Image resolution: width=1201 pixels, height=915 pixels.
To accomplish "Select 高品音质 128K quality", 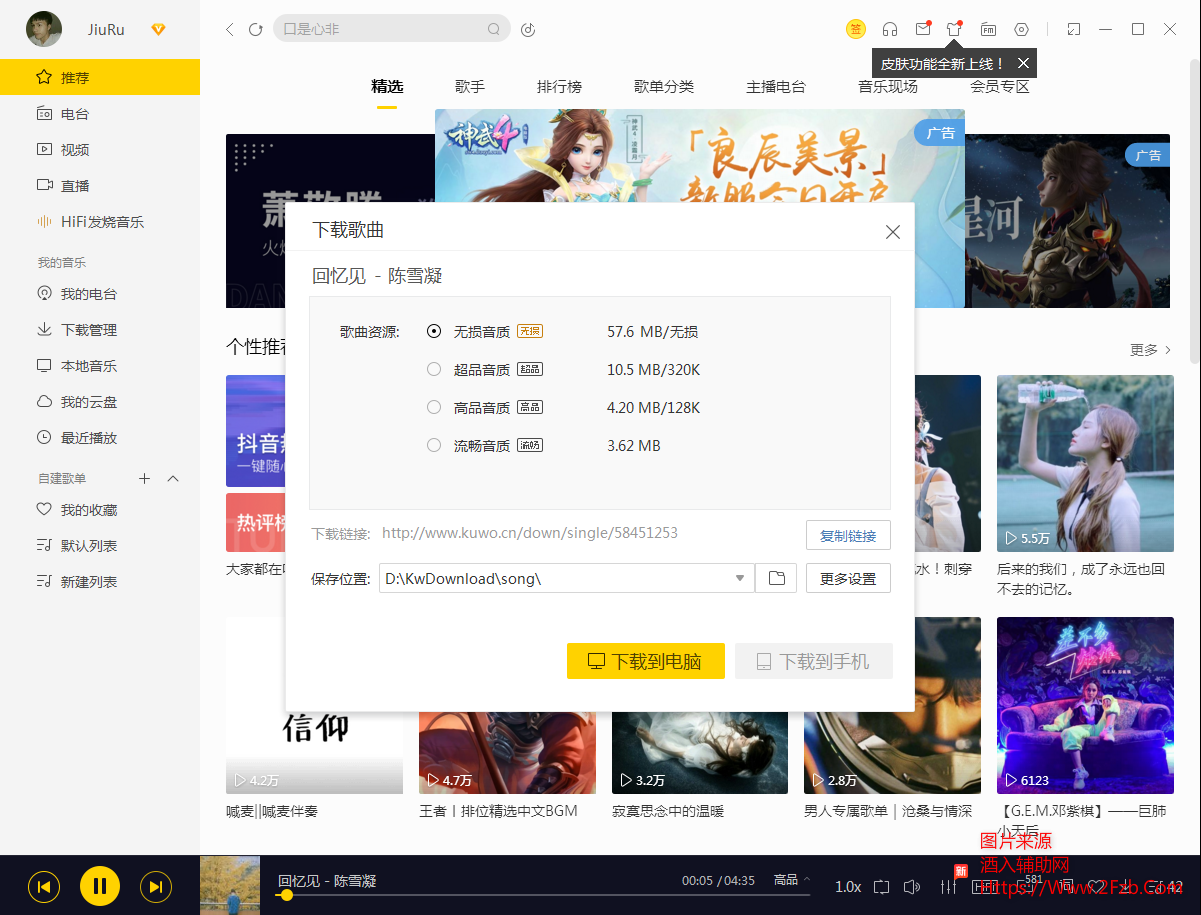I will pyautogui.click(x=434, y=407).
